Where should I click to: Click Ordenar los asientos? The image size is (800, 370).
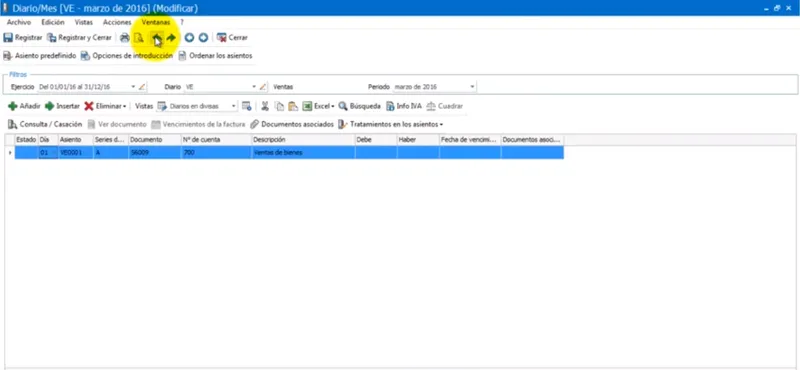tap(215, 56)
